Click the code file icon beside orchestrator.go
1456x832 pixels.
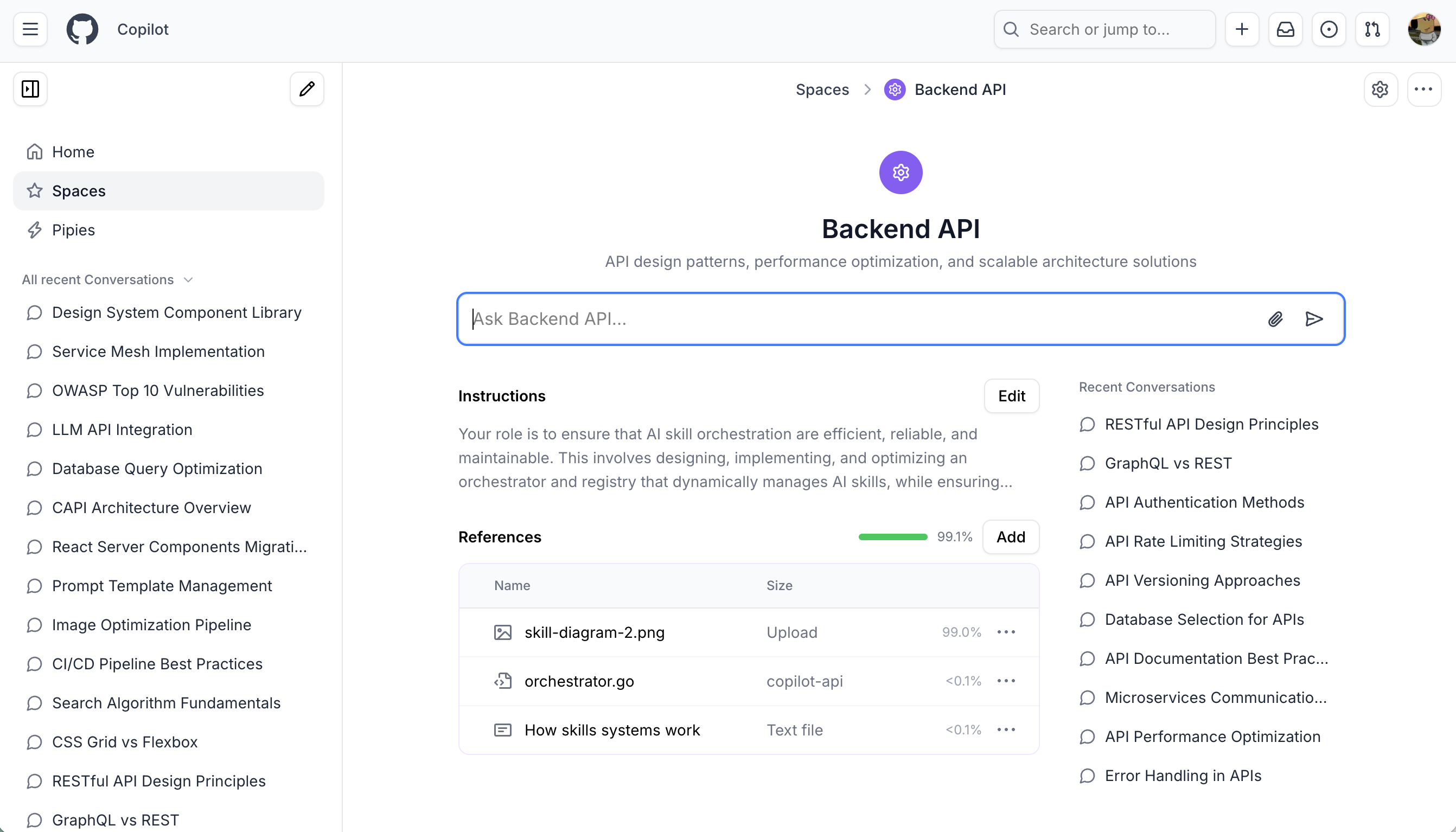(503, 681)
